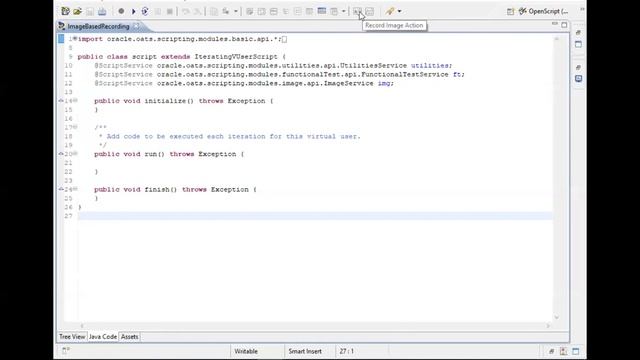The image size is (640, 360).
Task: Select the ImageBasedRecording editor tab
Action: [98, 26]
